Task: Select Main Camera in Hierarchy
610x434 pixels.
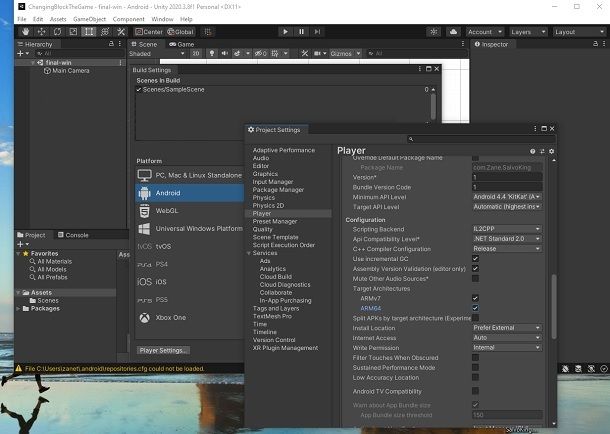Action: coord(67,71)
